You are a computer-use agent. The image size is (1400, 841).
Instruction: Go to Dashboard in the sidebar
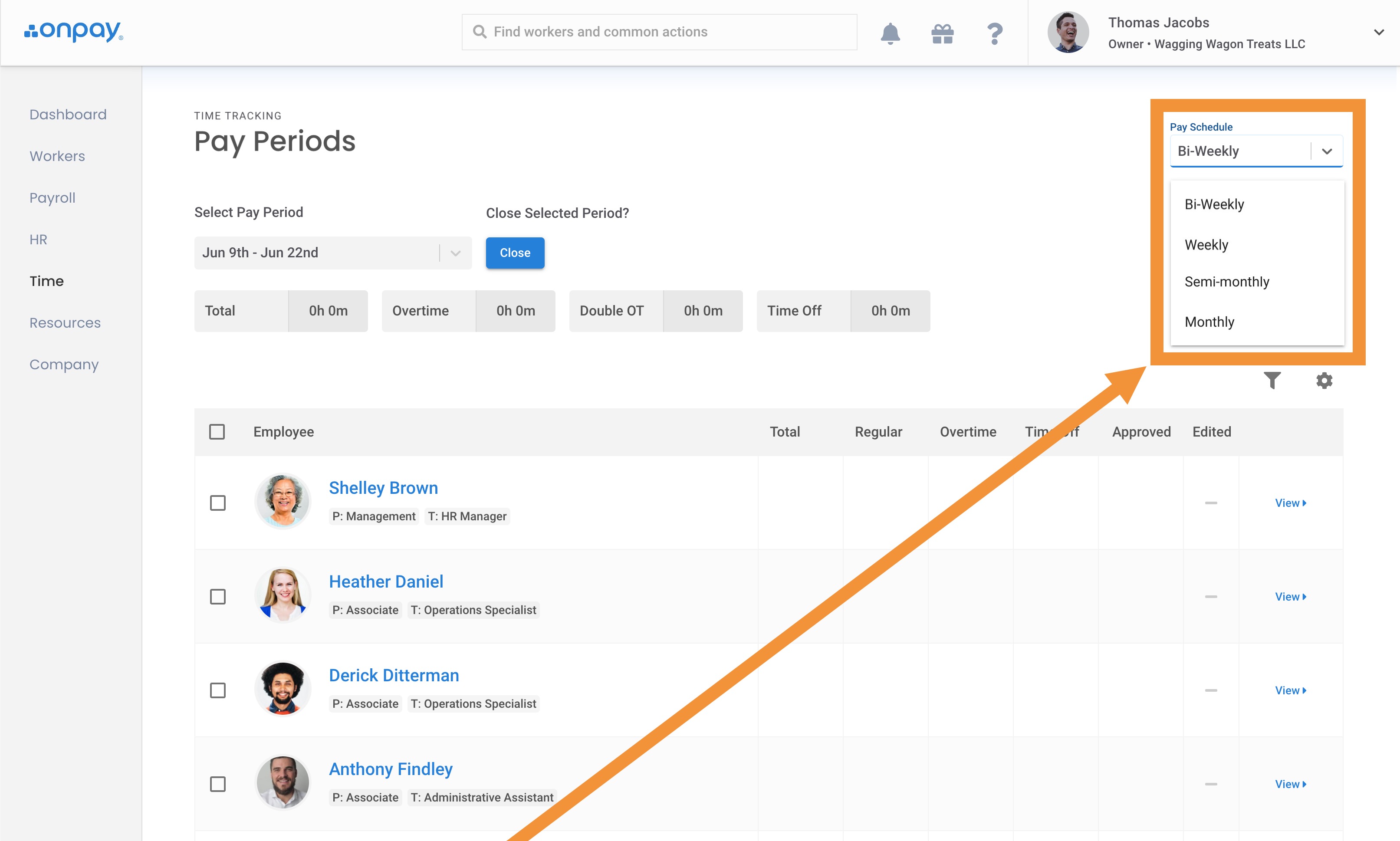[x=68, y=115]
